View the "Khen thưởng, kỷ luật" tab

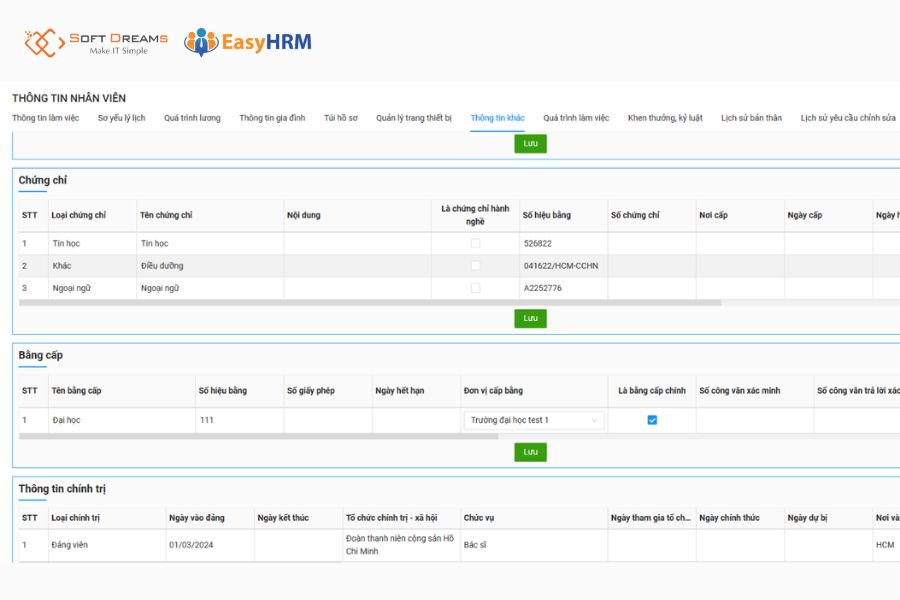pyautogui.click(x=665, y=118)
